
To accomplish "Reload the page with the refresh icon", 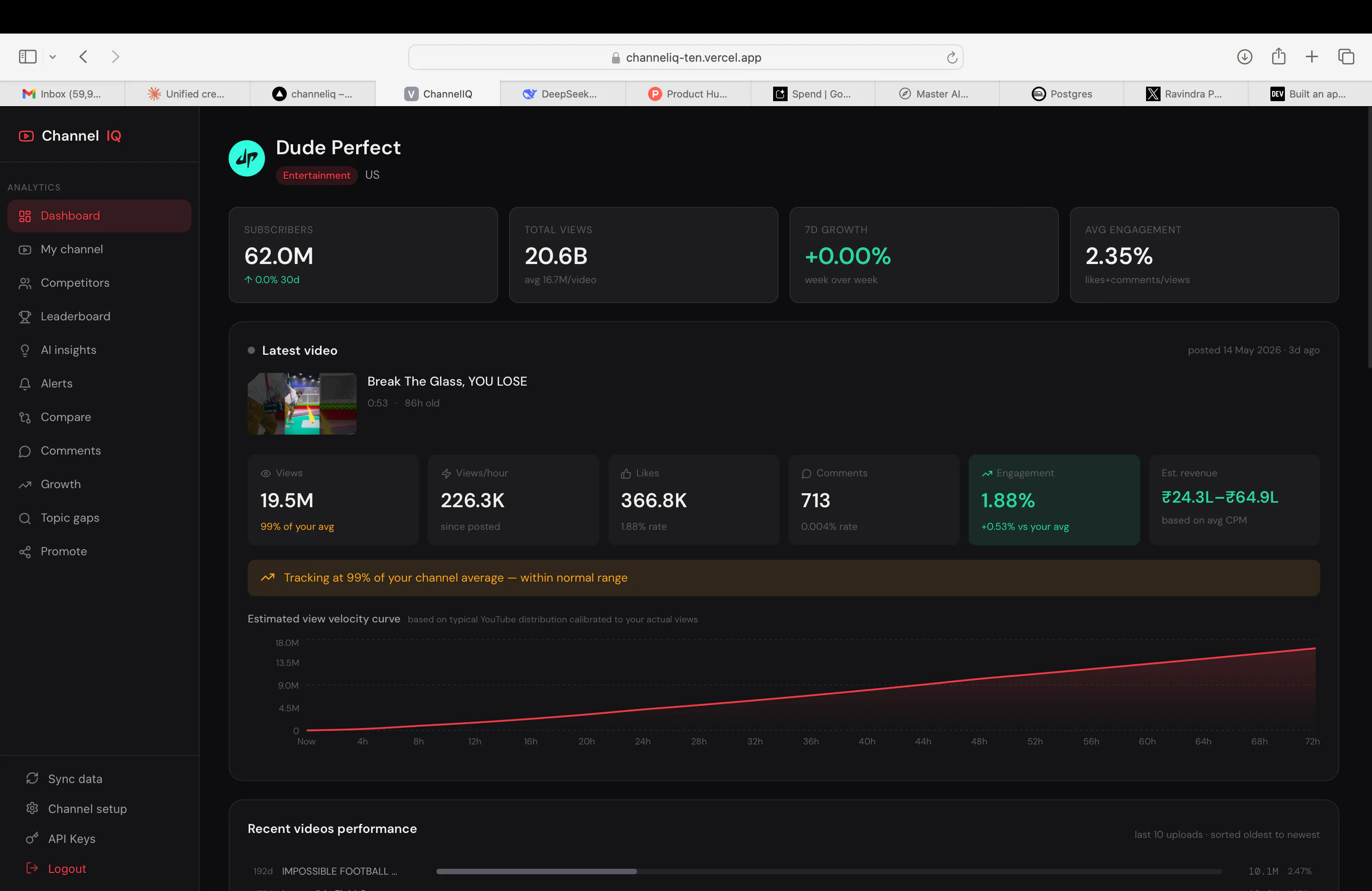I will pyautogui.click(x=952, y=57).
